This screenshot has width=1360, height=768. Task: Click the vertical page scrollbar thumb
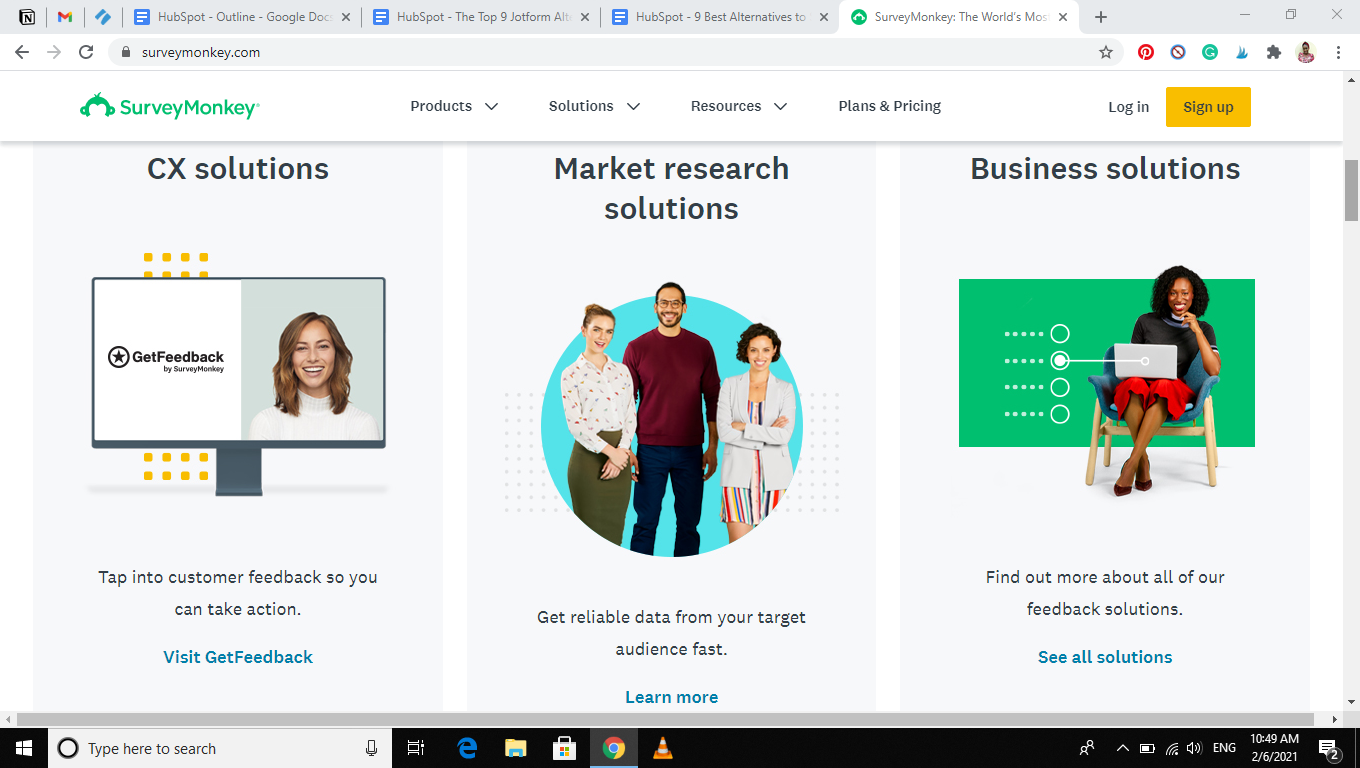tap(1351, 190)
